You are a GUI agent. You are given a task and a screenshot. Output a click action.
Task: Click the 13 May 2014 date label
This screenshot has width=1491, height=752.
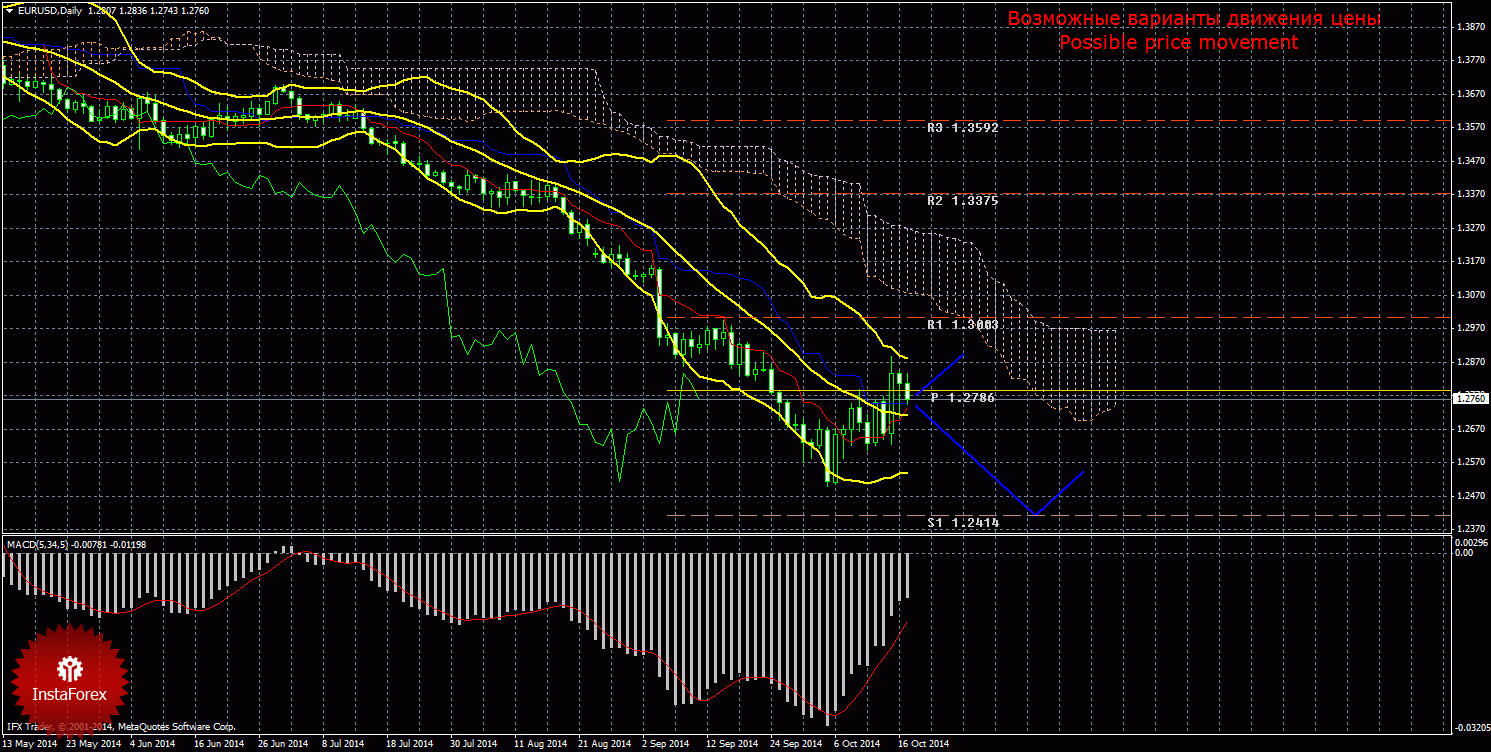pyautogui.click(x=32, y=744)
